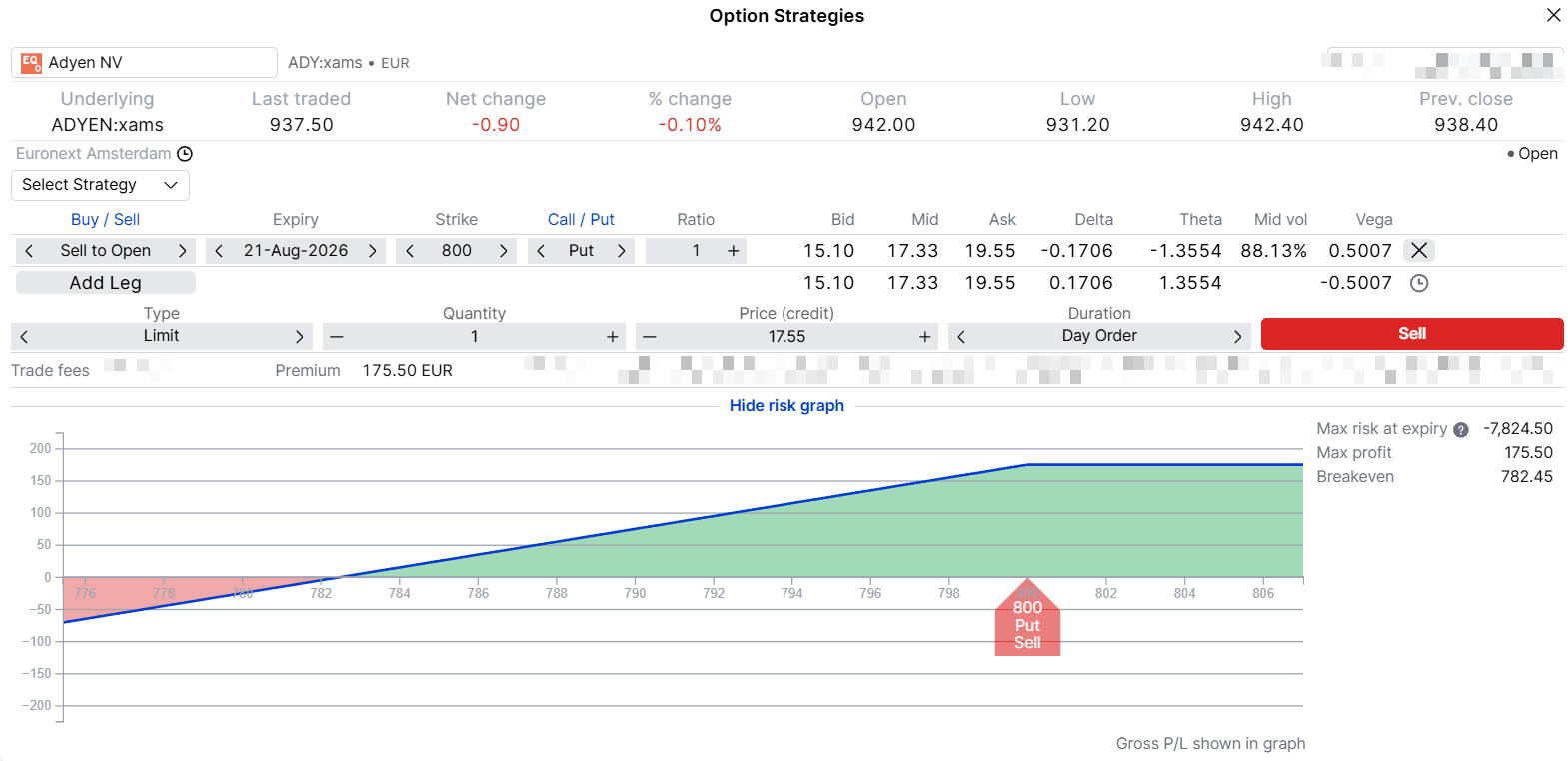Click the Open market status indicator

tap(1532, 154)
